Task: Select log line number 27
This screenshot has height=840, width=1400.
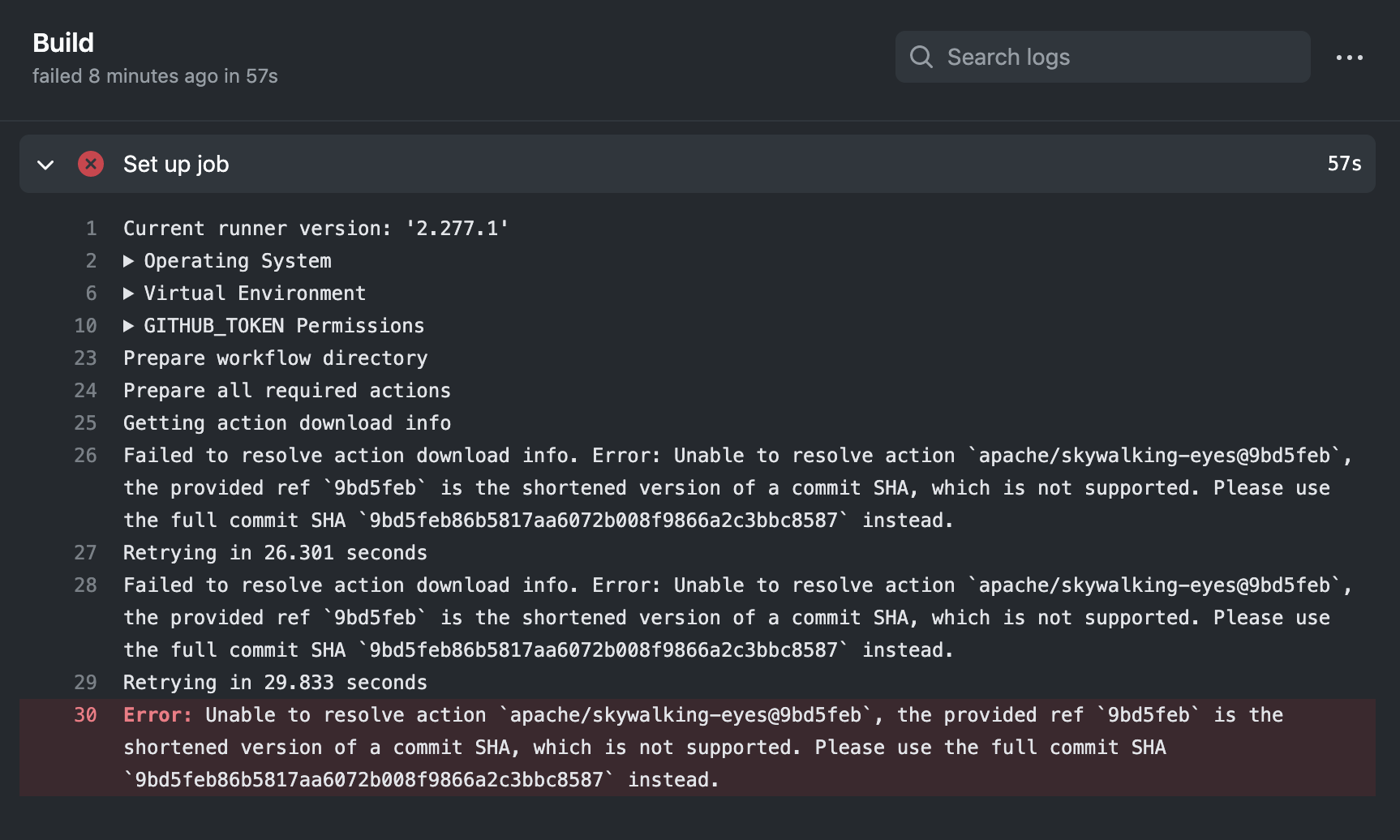Action: point(85,553)
